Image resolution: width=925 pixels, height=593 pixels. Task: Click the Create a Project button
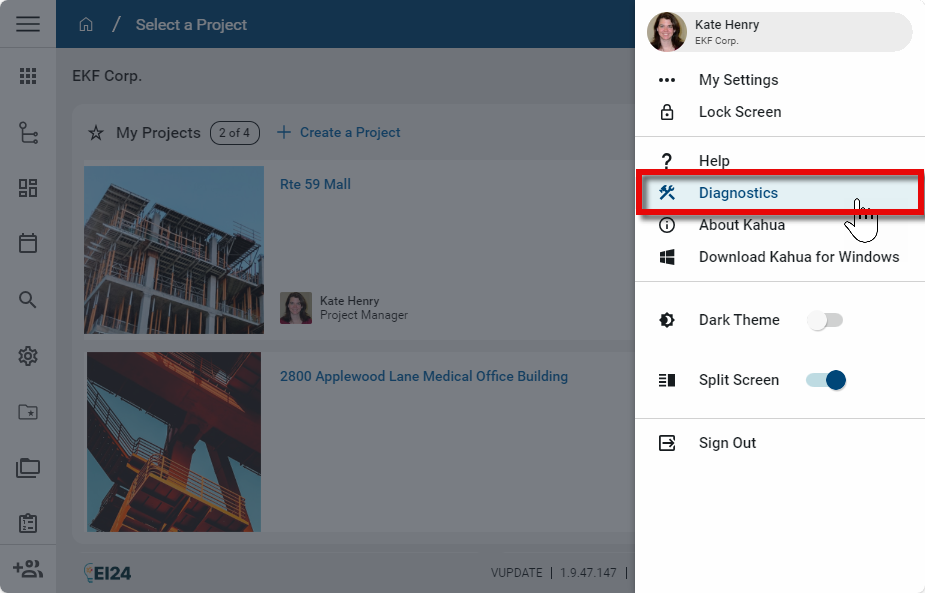click(339, 132)
